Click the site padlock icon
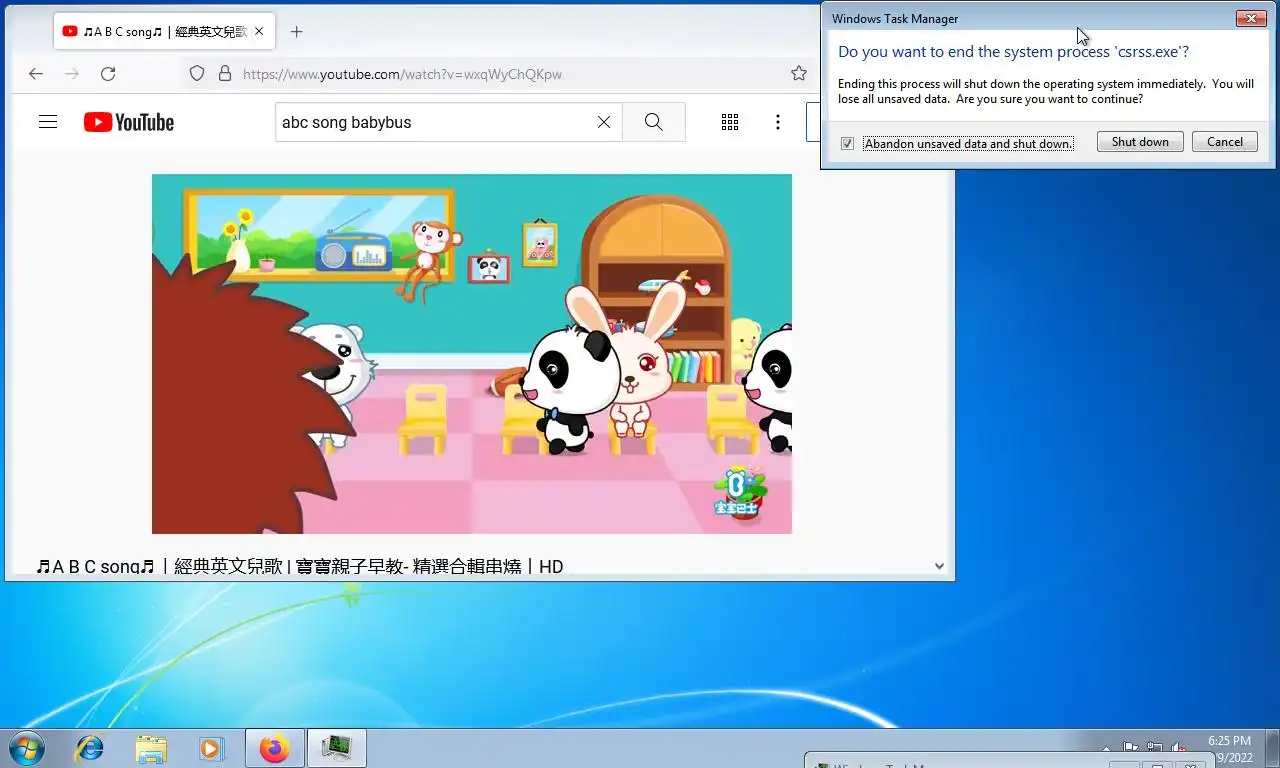1280x768 pixels. [x=225, y=73]
